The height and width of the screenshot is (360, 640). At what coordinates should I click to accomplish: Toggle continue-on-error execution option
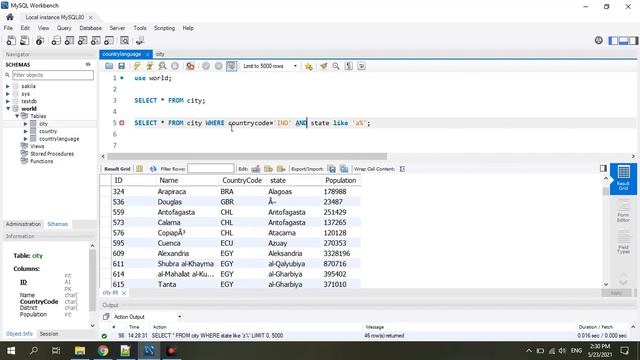coord(190,66)
